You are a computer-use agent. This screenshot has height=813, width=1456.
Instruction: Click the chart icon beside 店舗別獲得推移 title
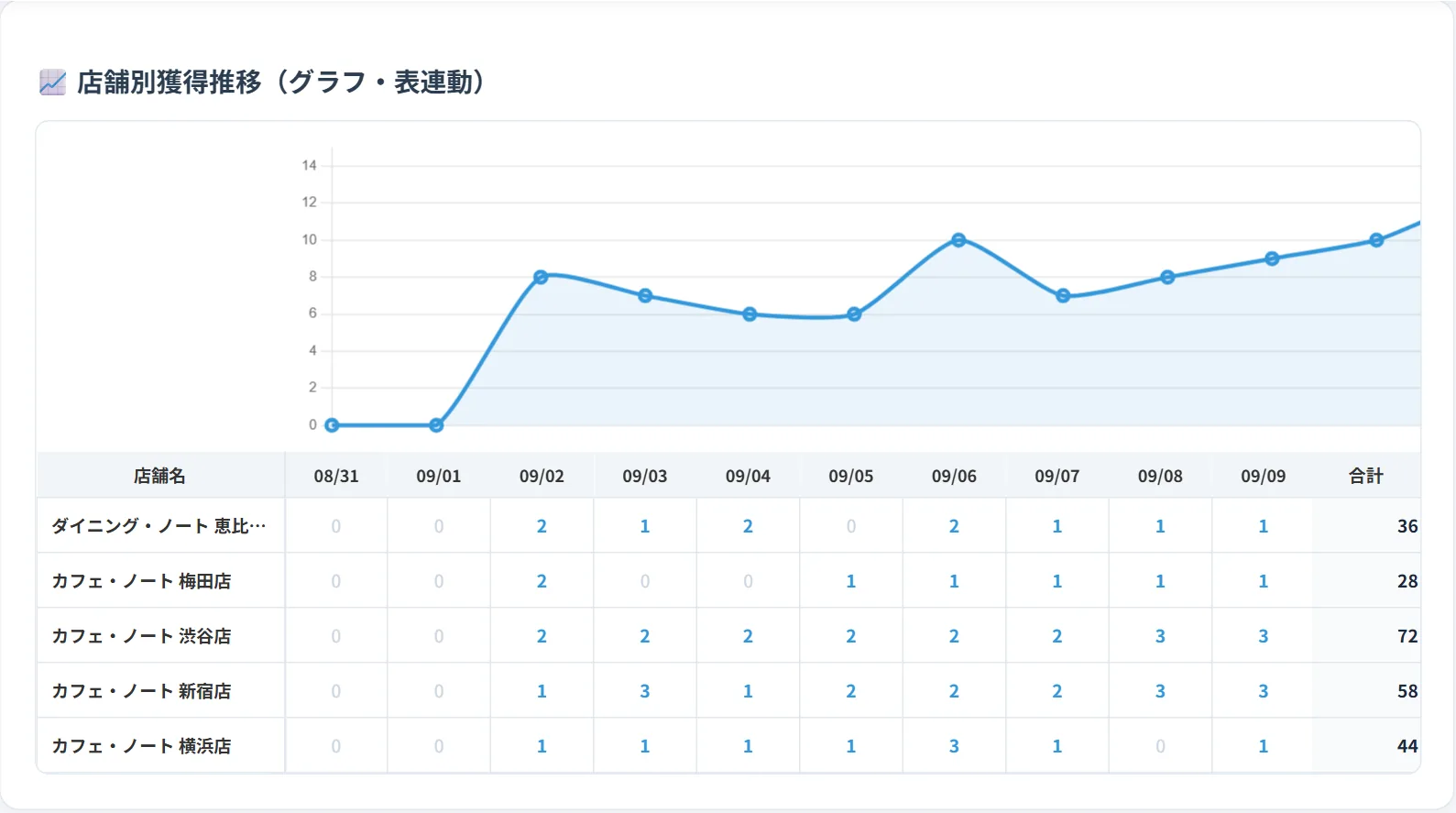pos(52,82)
